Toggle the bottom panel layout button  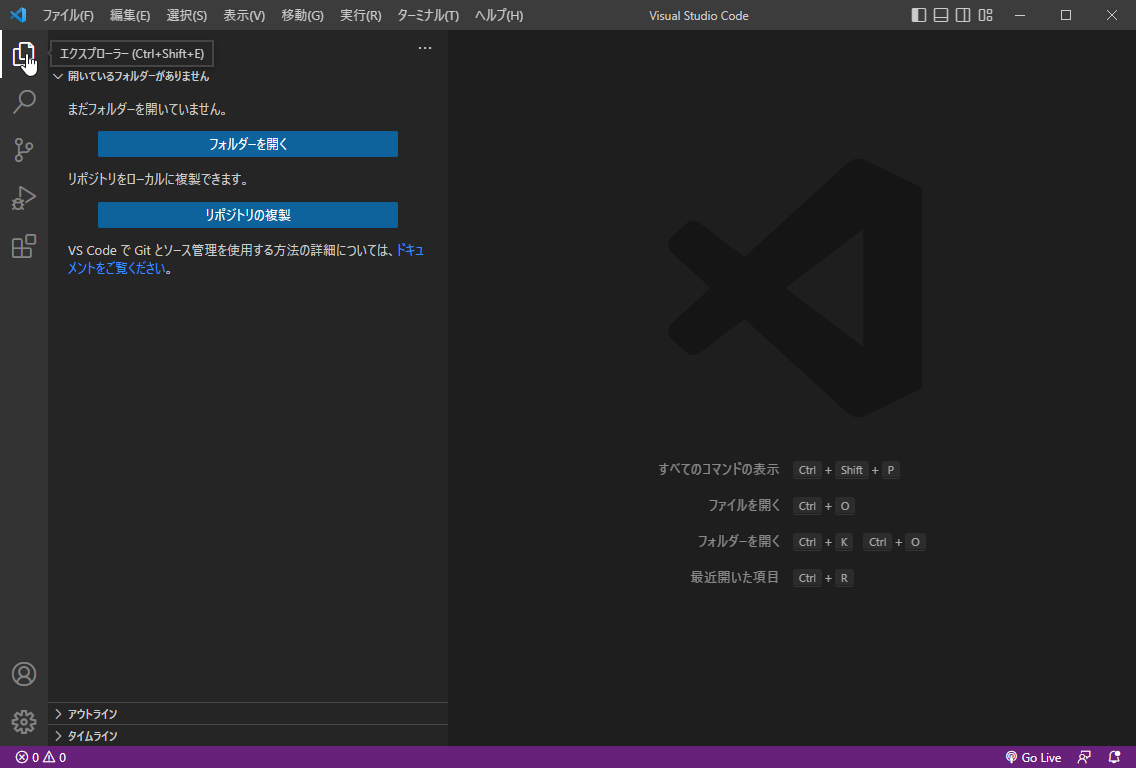click(941, 15)
